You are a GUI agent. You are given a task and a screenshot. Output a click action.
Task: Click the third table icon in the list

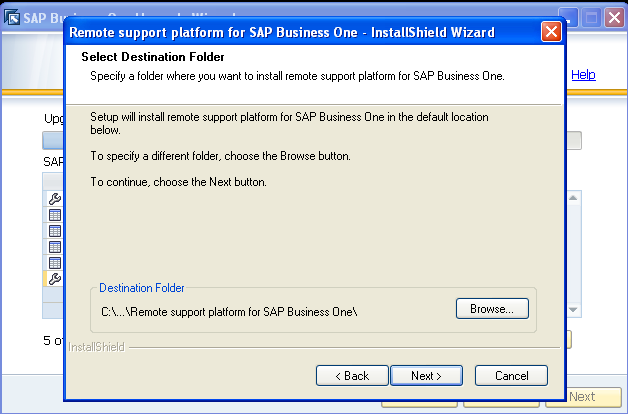point(55,247)
